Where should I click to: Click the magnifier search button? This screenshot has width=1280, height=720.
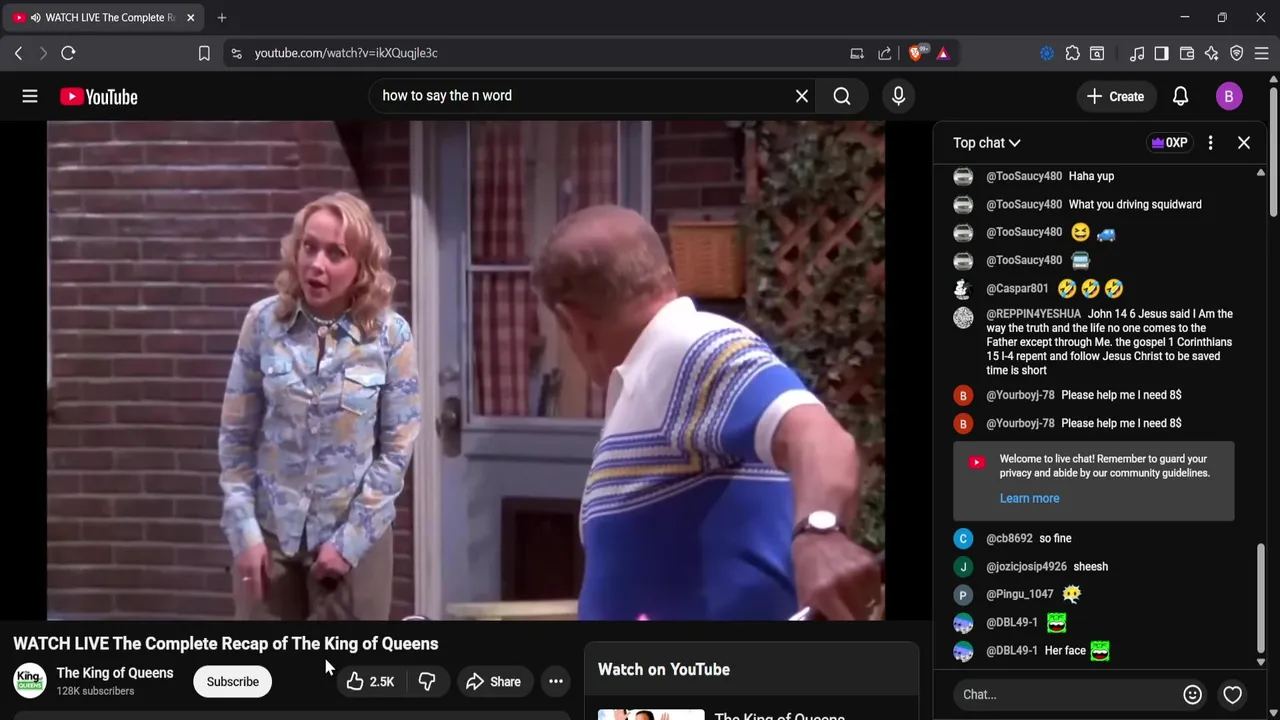[842, 96]
